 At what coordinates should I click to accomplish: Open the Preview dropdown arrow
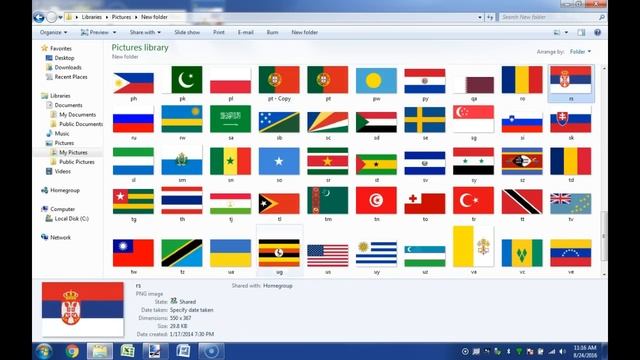115,32
